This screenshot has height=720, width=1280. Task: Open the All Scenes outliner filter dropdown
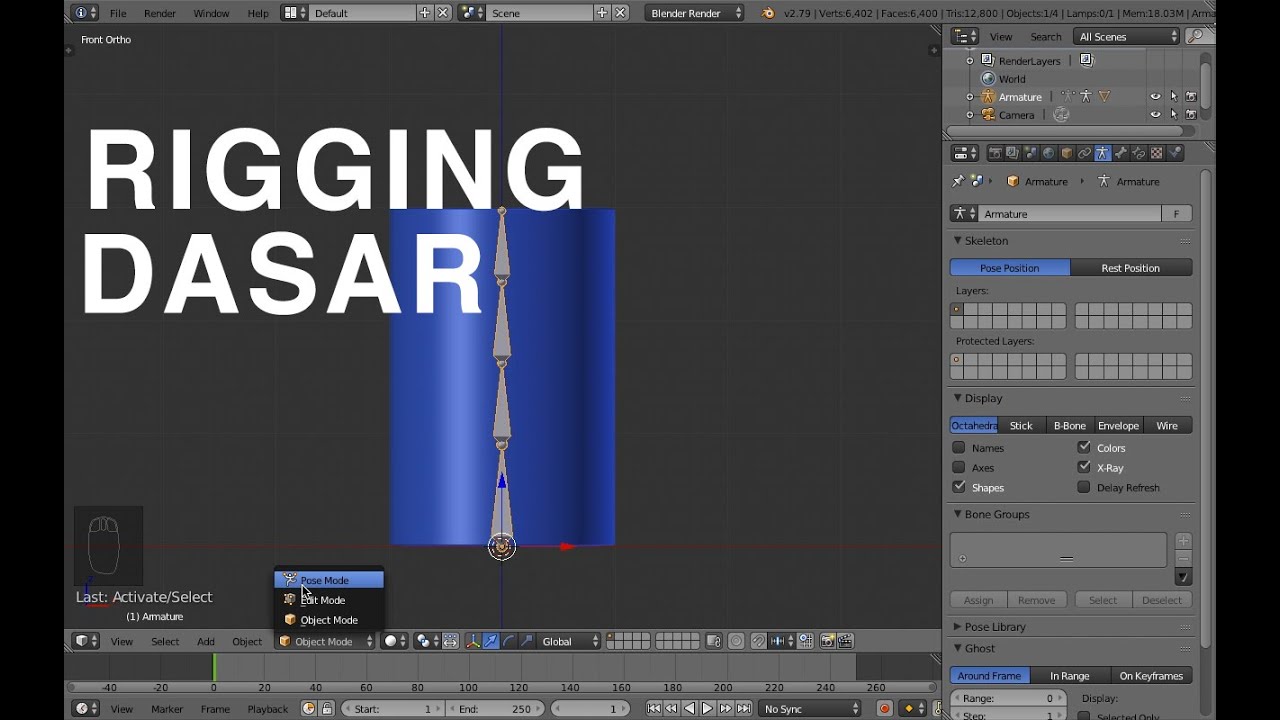coord(1127,36)
